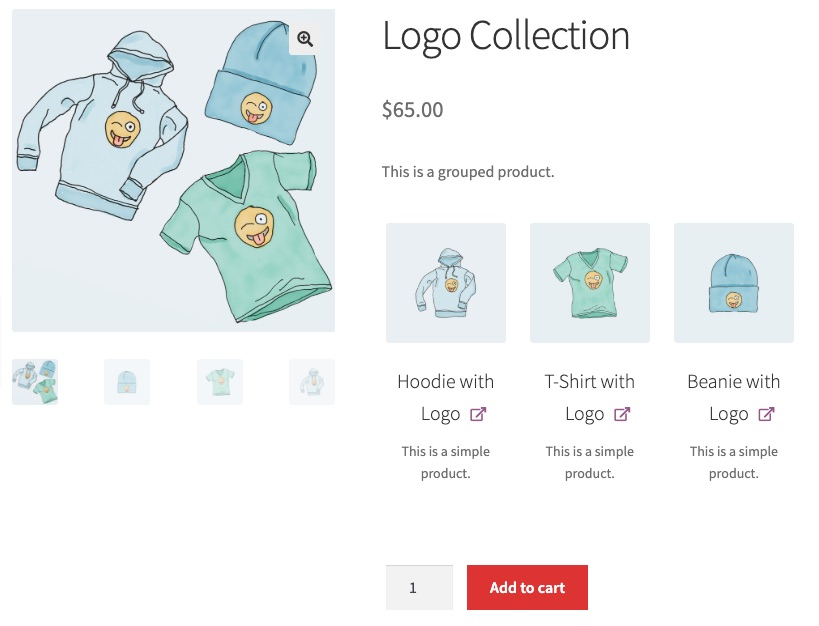Image resolution: width=819 pixels, height=626 pixels.
Task: Click the $65.00 price text
Action: click(413, 110)
